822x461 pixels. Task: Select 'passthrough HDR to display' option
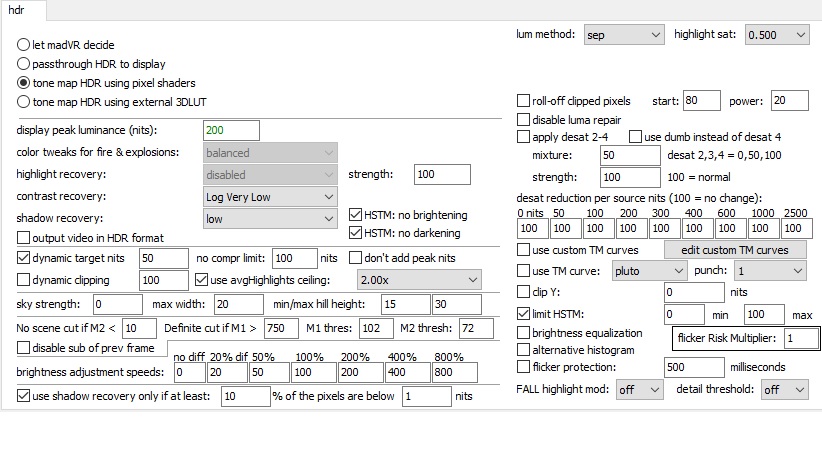point(23,64)
